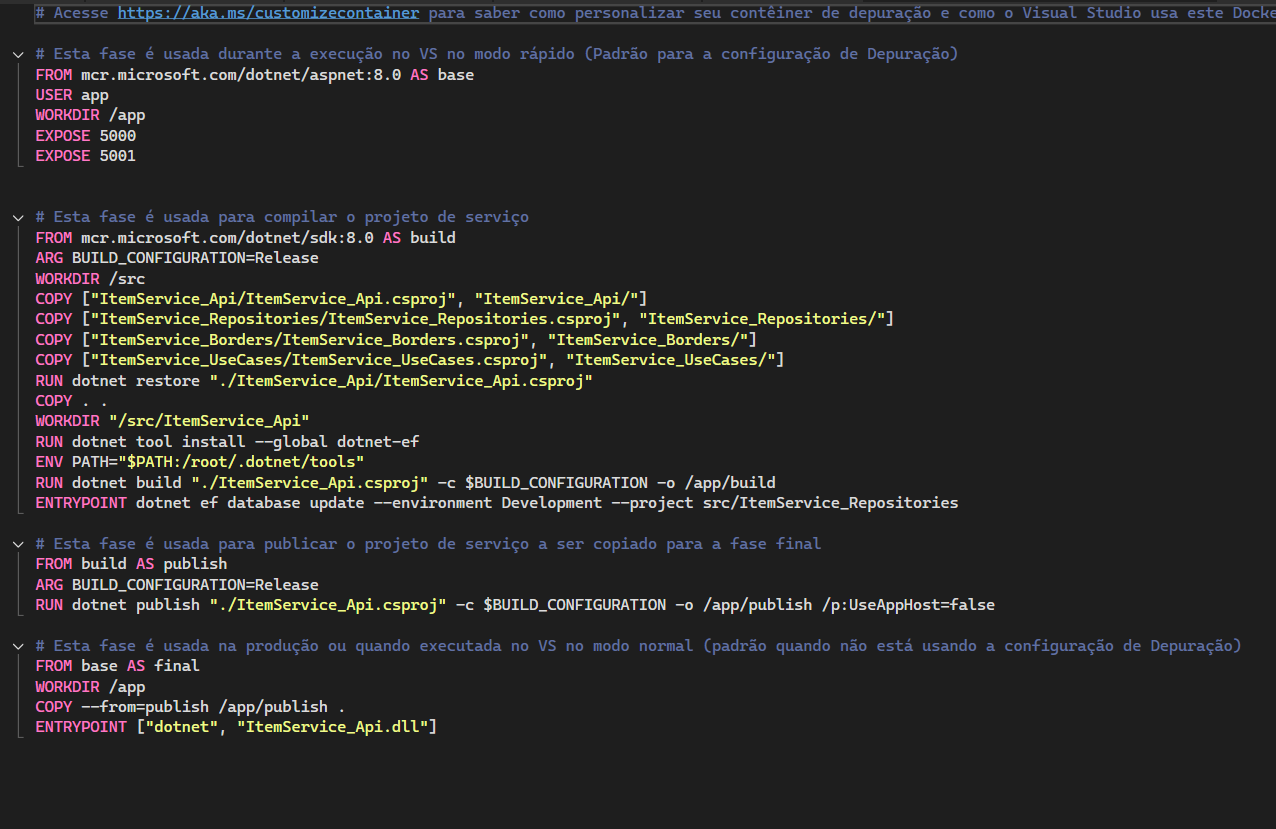Click the 'WORKDIR /app' line in final stage

[90, 687]
